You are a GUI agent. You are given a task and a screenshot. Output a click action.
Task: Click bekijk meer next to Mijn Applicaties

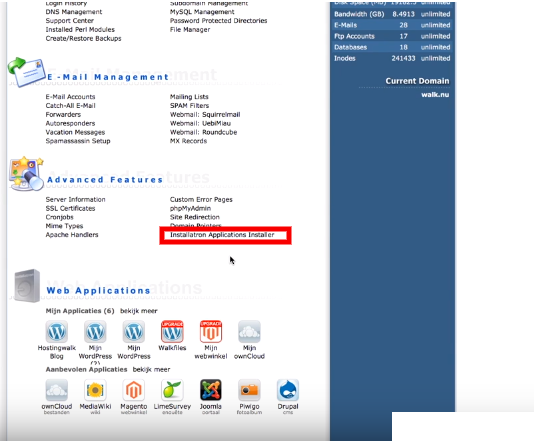click(139, 311)
